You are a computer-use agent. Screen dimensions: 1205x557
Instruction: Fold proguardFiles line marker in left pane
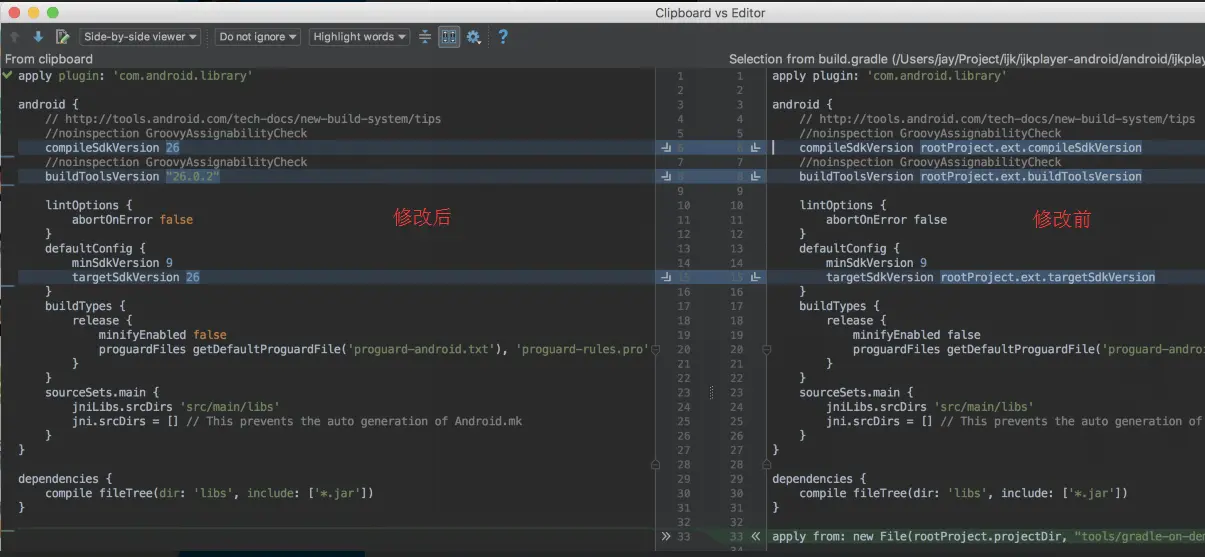click(x=654, y=350)
